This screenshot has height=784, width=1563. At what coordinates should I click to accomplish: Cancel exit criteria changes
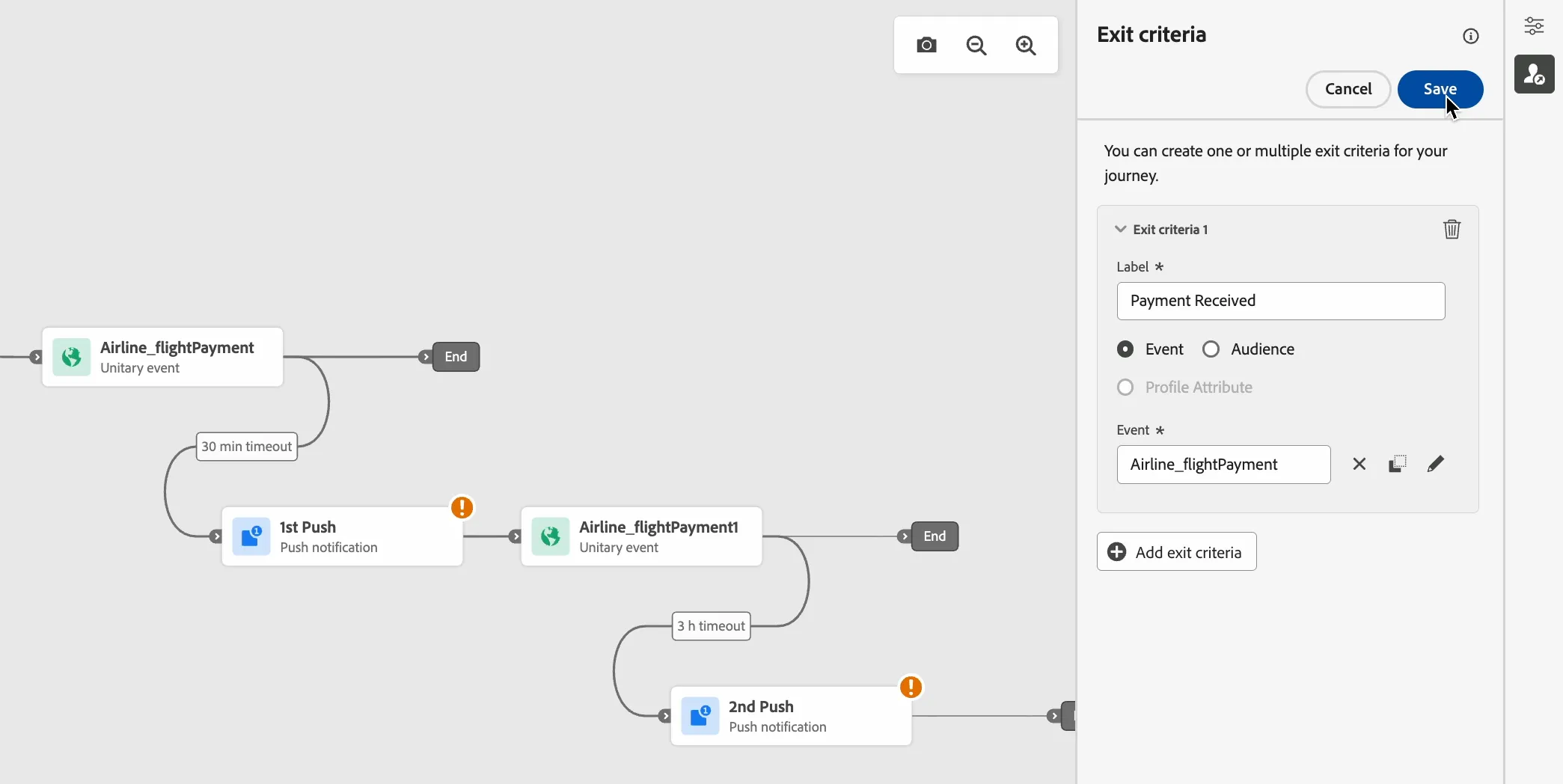[1348, 89]
